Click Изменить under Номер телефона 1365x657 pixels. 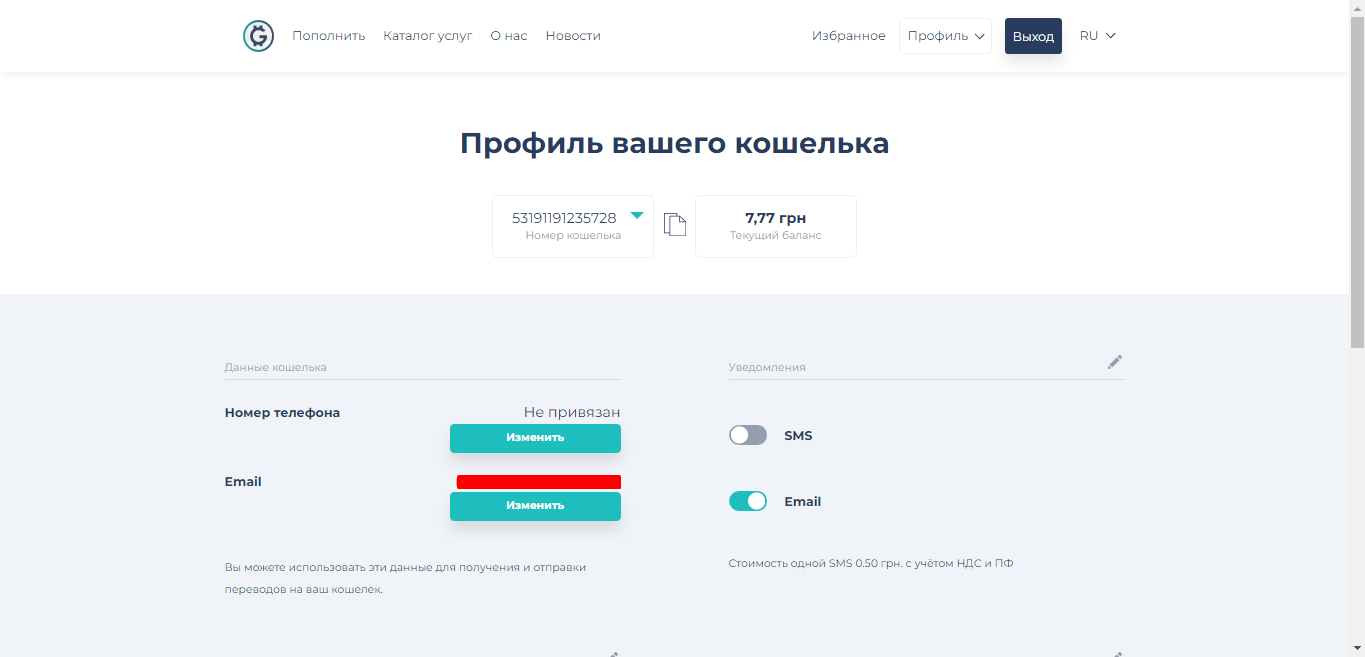[x=535, y=438]
